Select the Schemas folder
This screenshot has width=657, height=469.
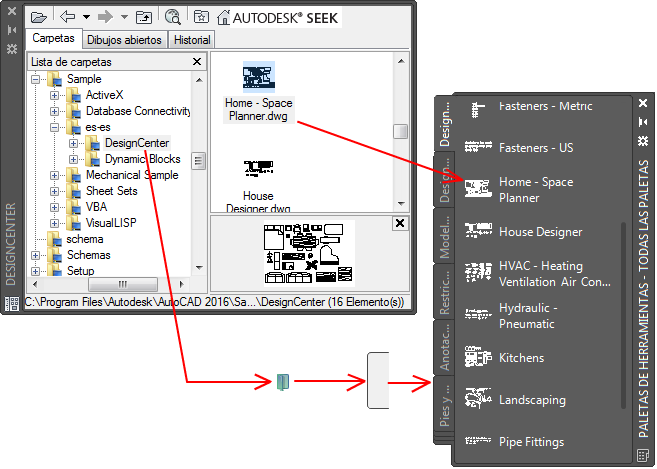pos(88,255)
